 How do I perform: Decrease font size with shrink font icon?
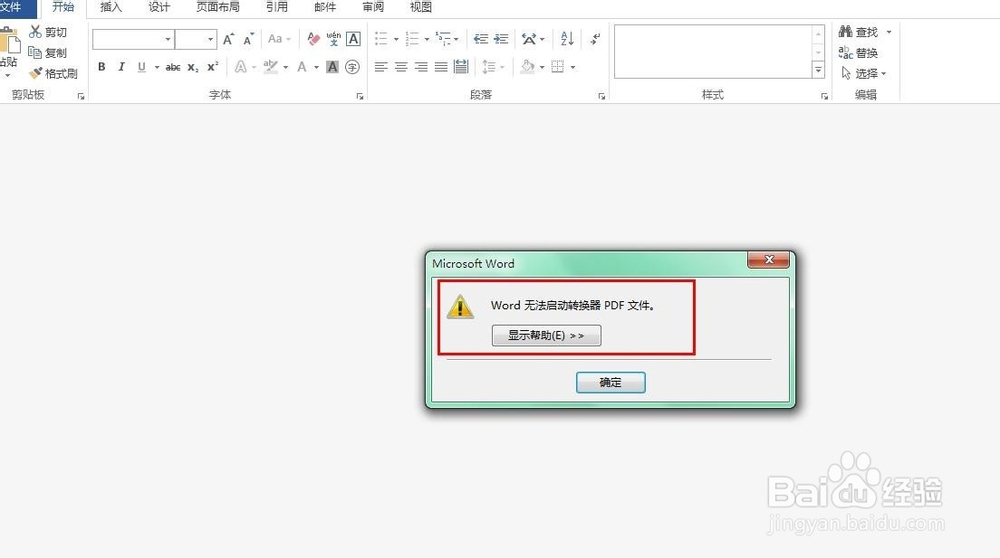click(x=249, y=40)
